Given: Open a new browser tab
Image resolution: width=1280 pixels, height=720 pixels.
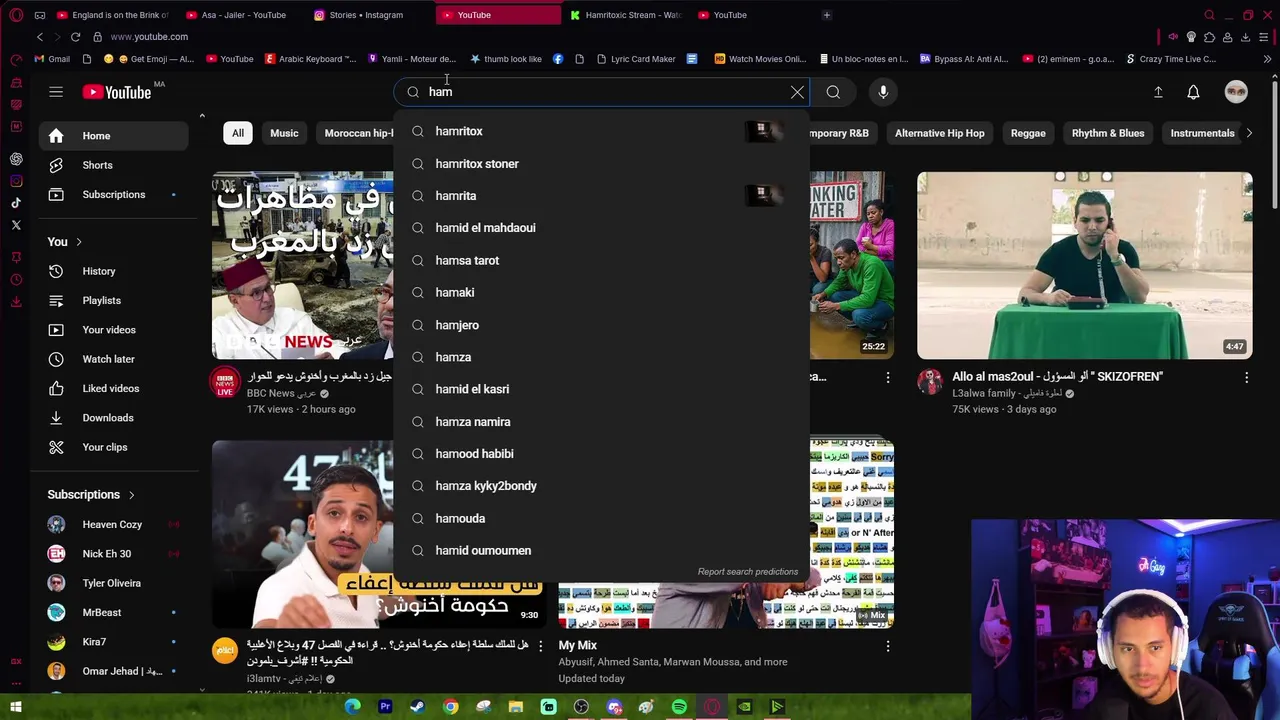Looking at the screenshot, I should click(826, 15).
